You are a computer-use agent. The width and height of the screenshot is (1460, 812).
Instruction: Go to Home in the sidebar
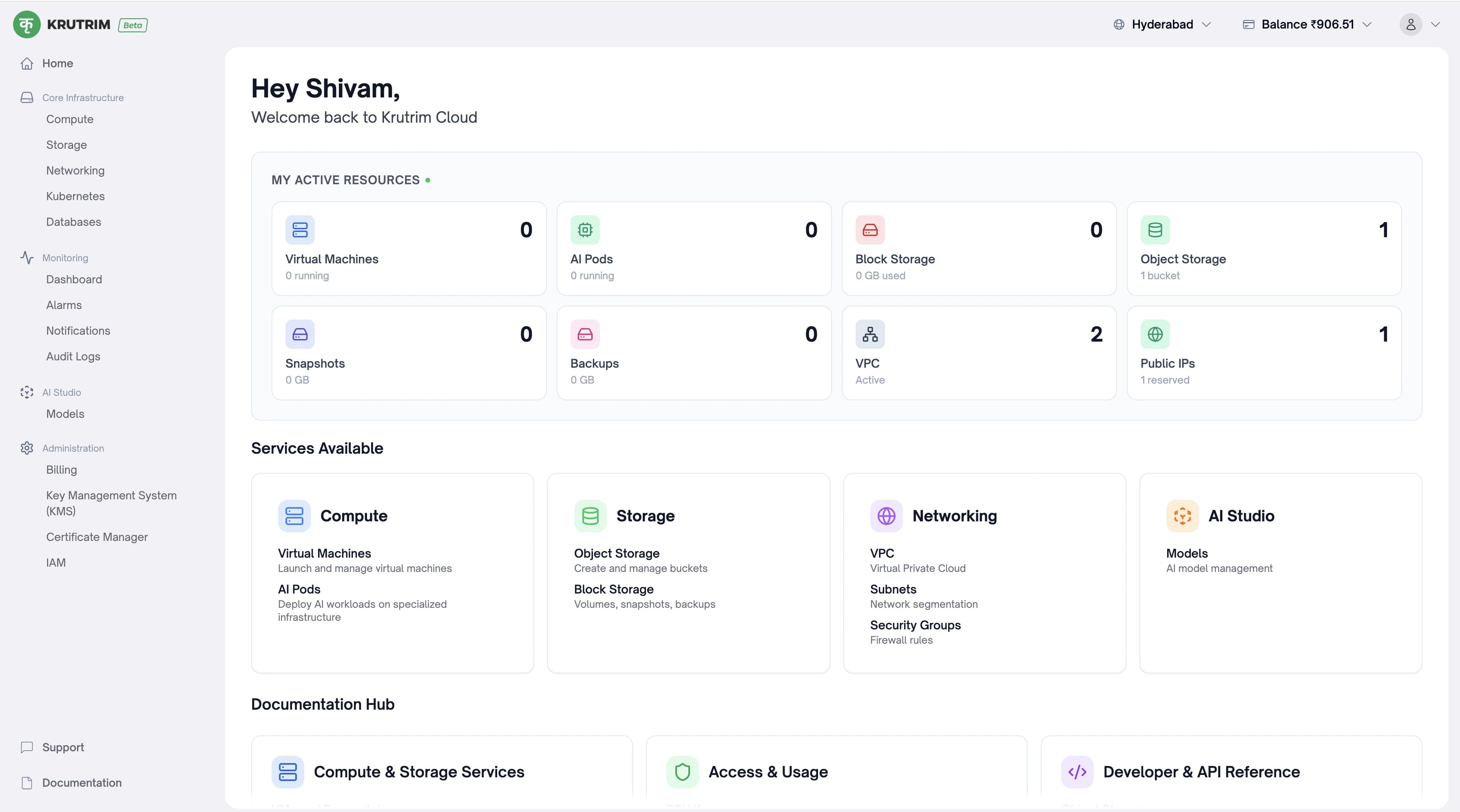point(57,64)
